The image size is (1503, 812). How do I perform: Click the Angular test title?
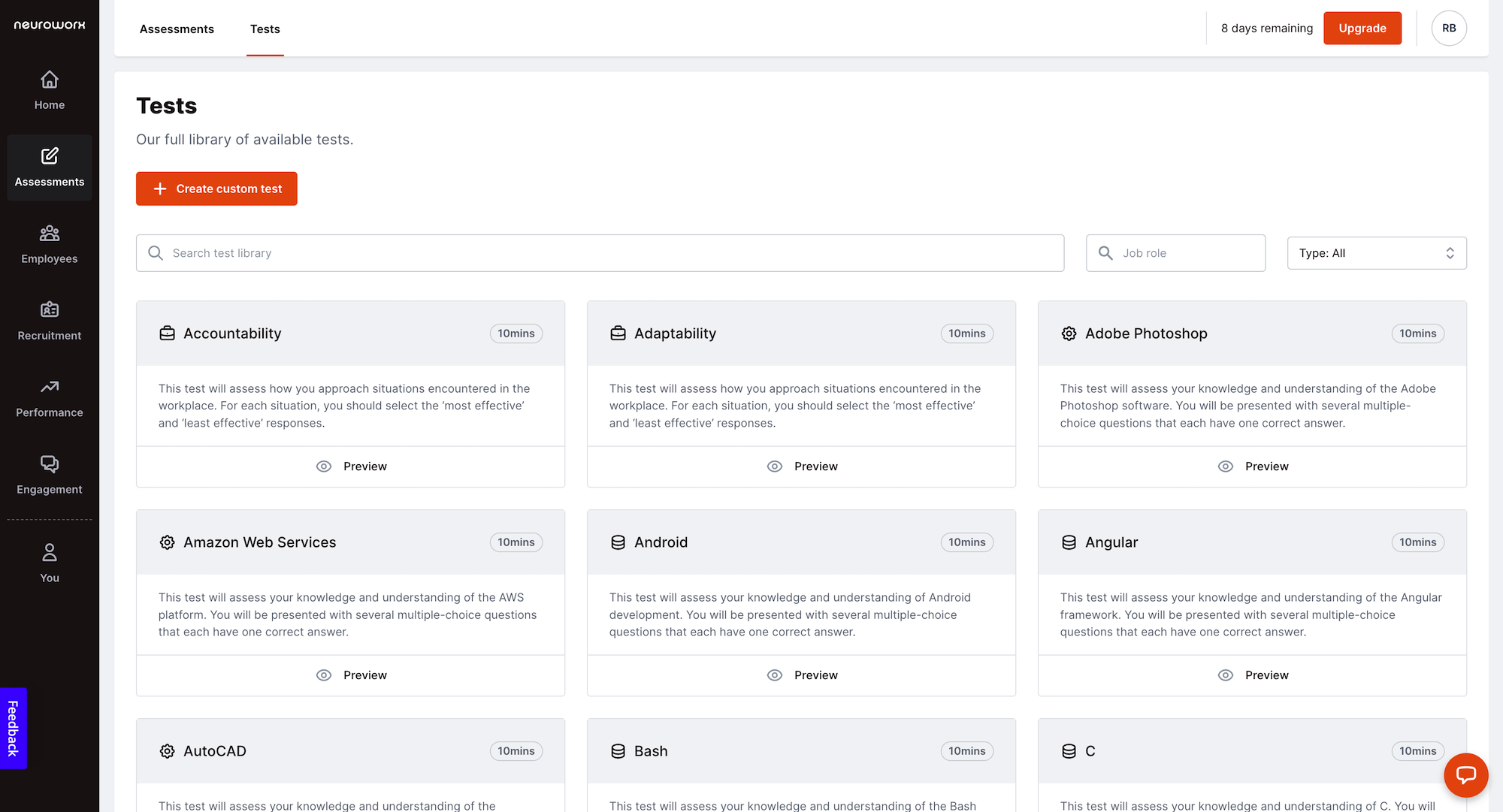(x=1111, y=542)
